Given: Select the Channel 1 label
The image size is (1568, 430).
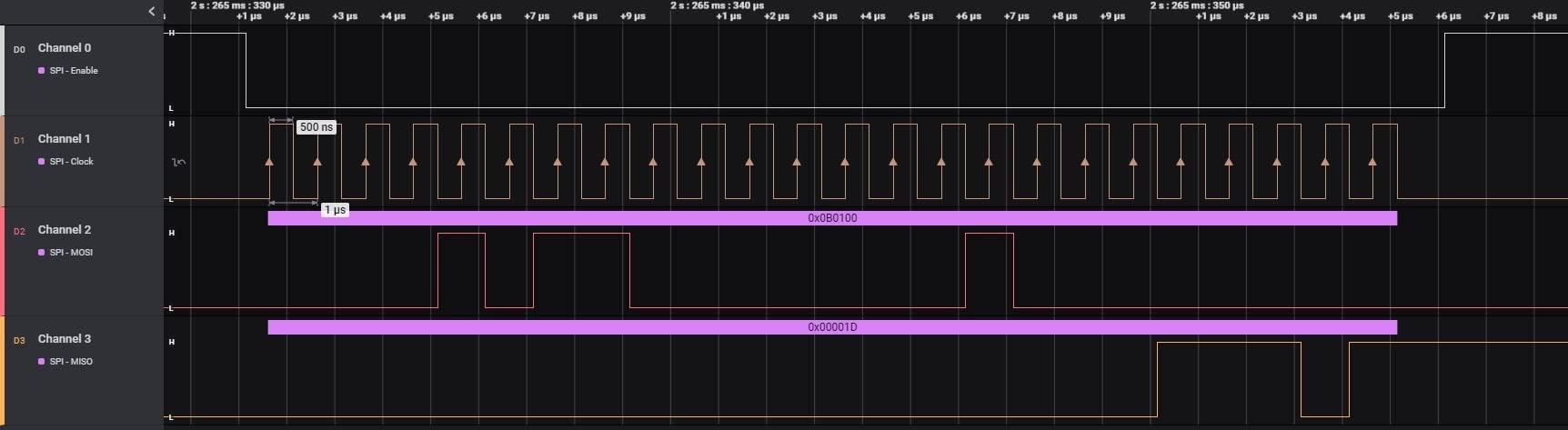Looking at the screenshot, I should pos(64,139).
